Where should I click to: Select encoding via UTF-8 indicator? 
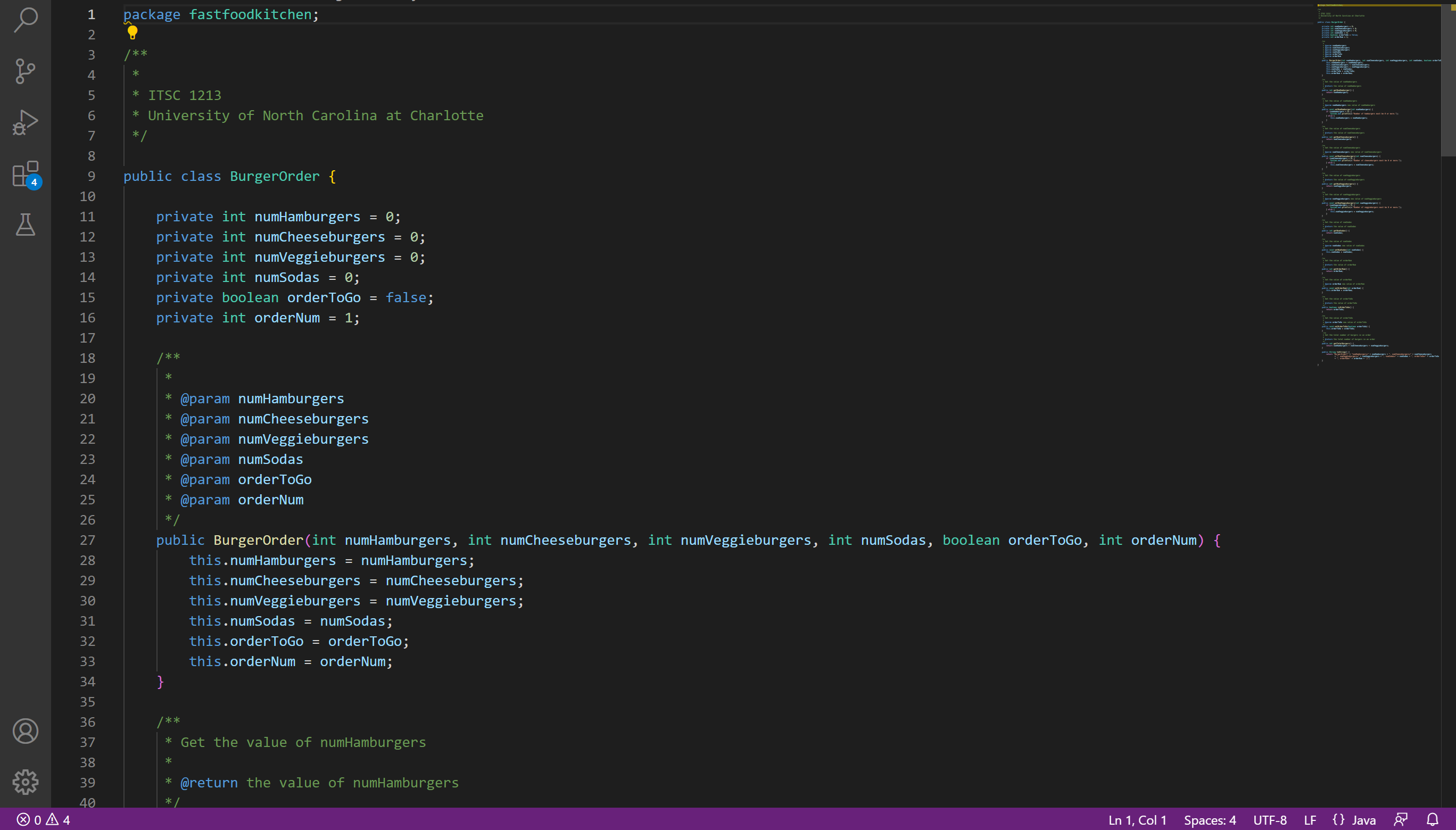click(1270, 820)
